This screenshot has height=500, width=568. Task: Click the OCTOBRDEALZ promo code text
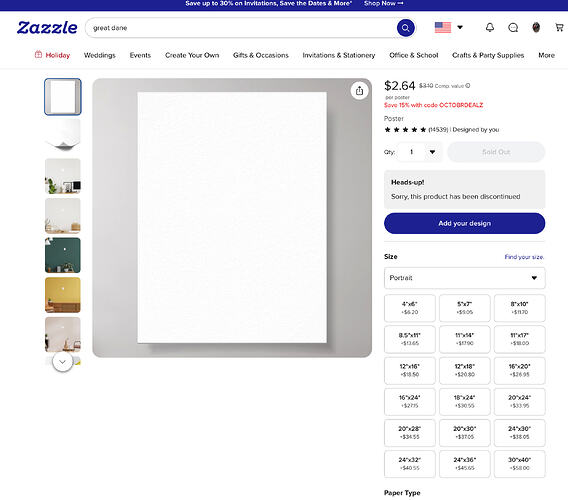click(x=461, y=105)
